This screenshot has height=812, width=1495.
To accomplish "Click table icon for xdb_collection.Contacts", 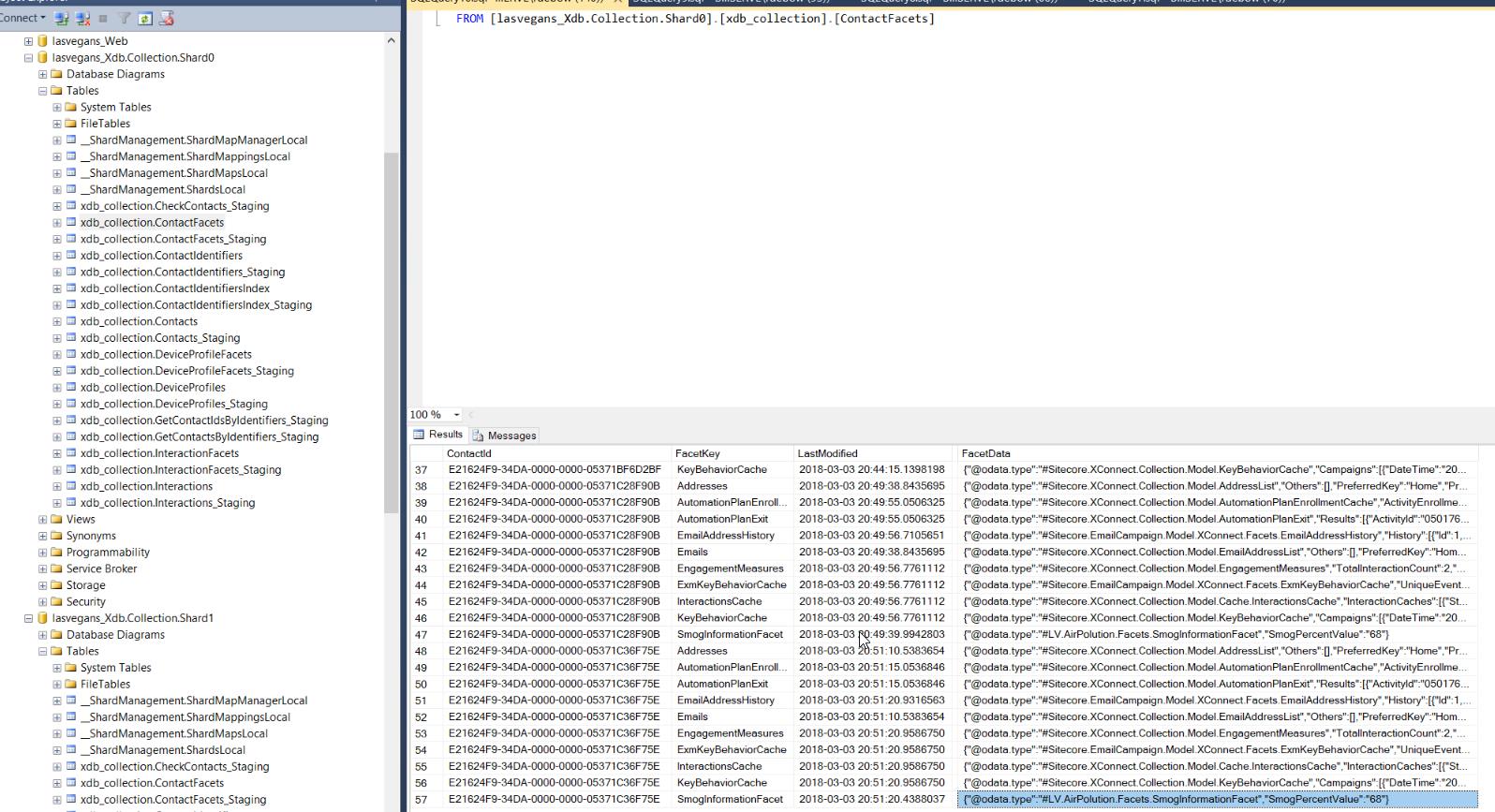I will [x=70, y=321].
